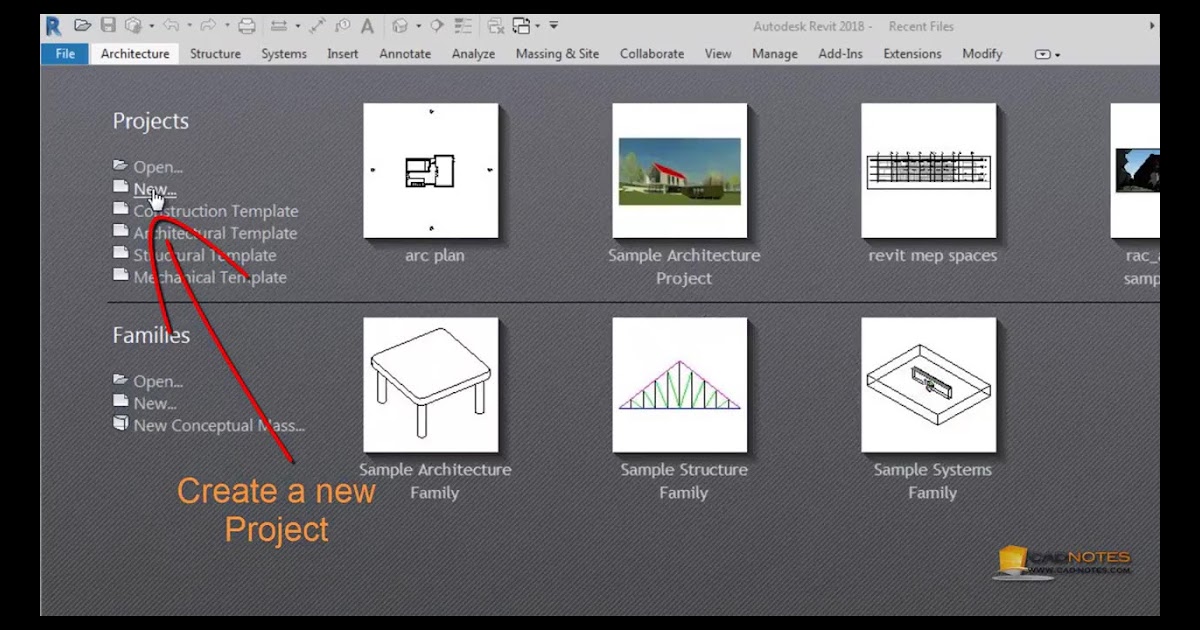This screenshot has height=630, width=1200.
Task: Click the Open folder icon in quick access toolbar
Action: (83, 25)
